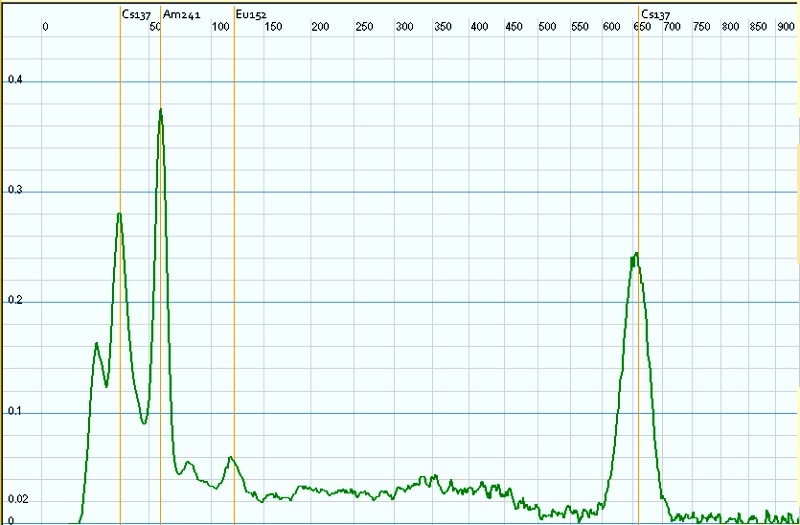Image resolution: width=800 pixels, height=525 pixels.
Task: Click the 0.1 y-axis label
Action: [14, 411]
